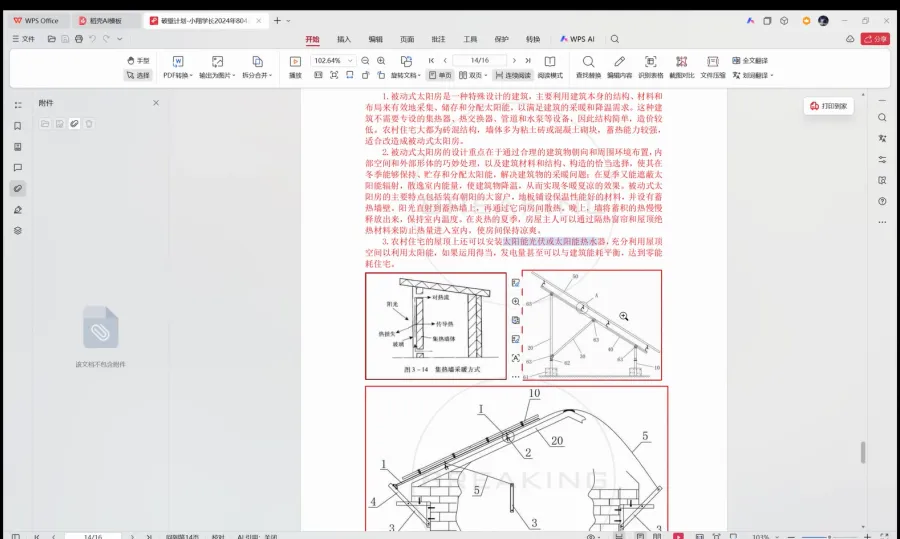Screen dimensions: 900x539
Task: Open 截图对比 screenshot compare tool
Action: coord(681,67)
